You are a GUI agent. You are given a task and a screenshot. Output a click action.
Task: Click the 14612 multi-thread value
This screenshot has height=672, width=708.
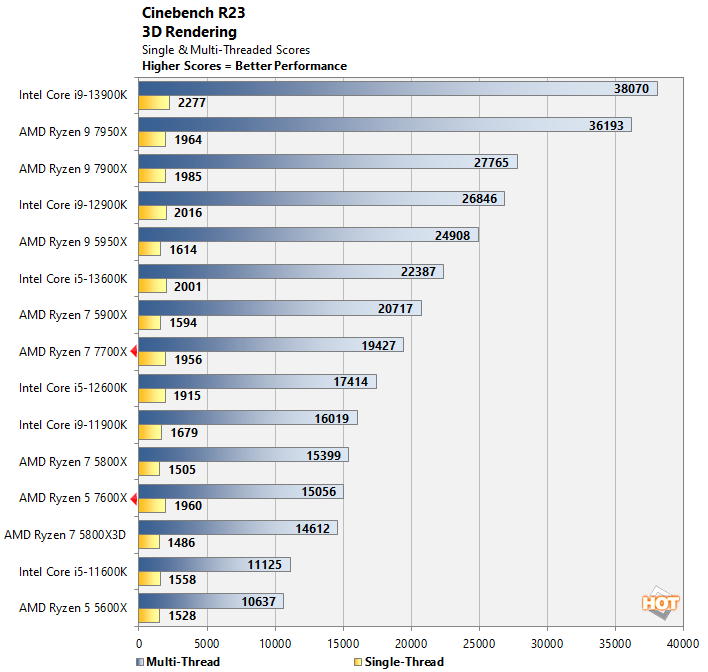312,528
